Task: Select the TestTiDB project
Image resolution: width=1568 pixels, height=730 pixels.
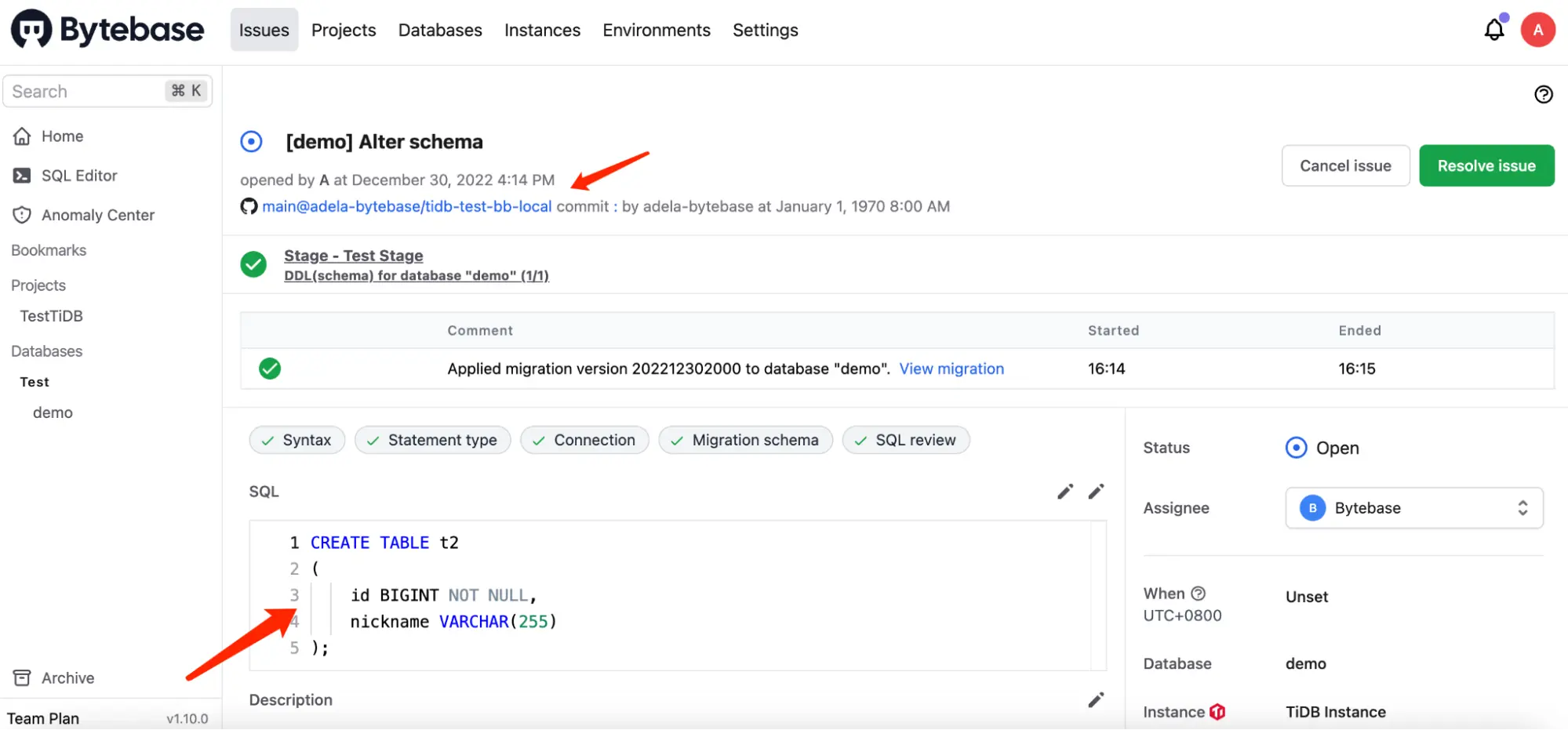Action: tap(51, 315)
